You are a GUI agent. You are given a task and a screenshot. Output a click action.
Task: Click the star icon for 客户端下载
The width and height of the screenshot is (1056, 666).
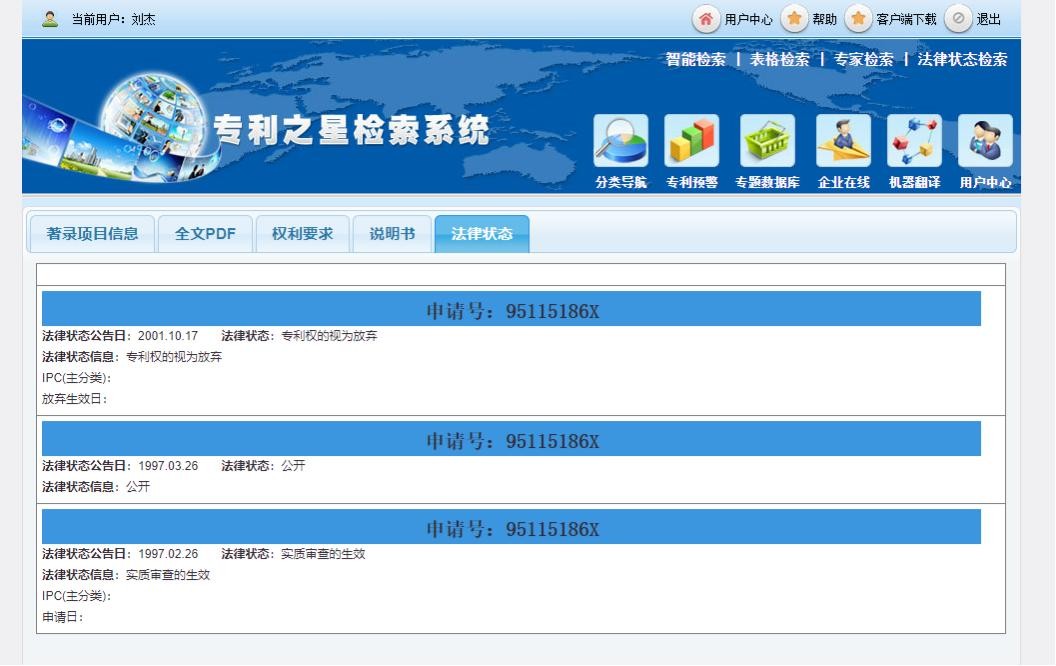click(x=858, y=19)
